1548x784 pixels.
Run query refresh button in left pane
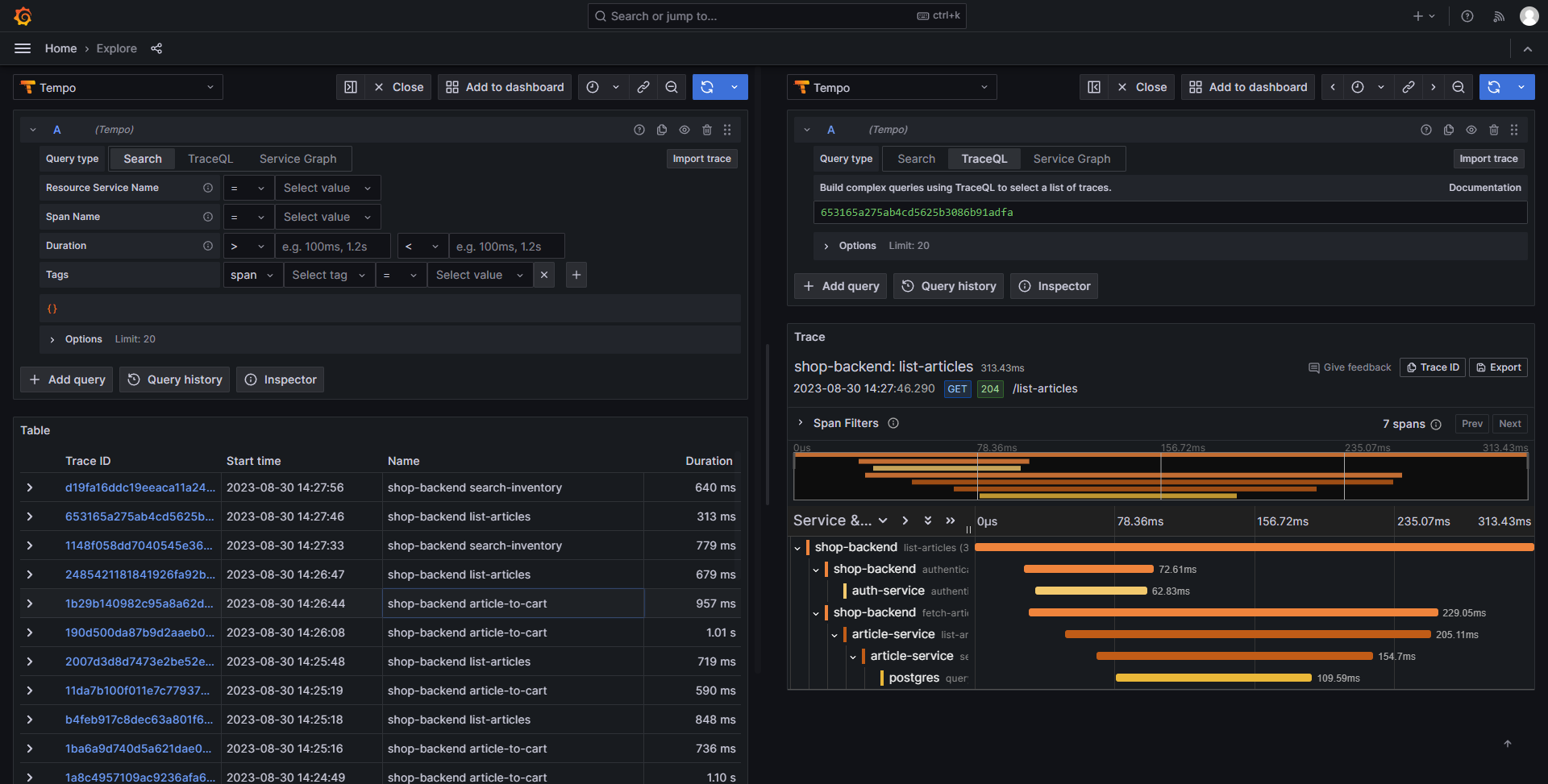(707, 87)
